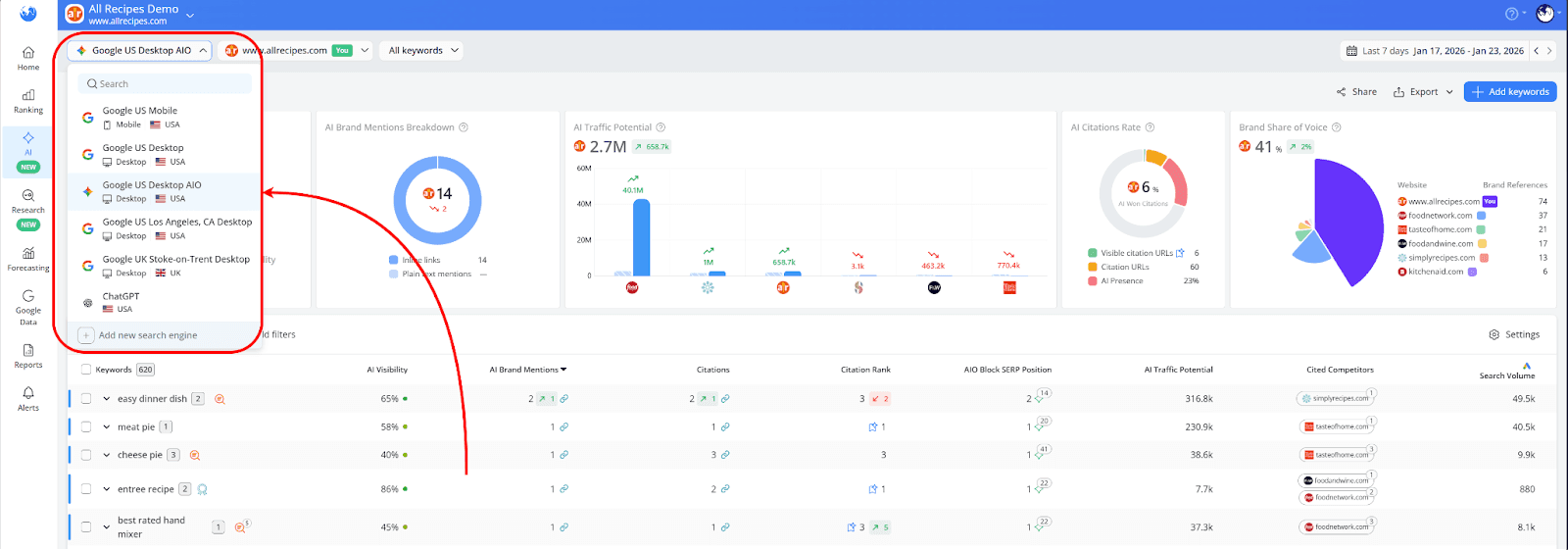Click tasteofhome.com green color swatch
The width and height of the screenshot is (1568, 550).
pos(1481,229)
